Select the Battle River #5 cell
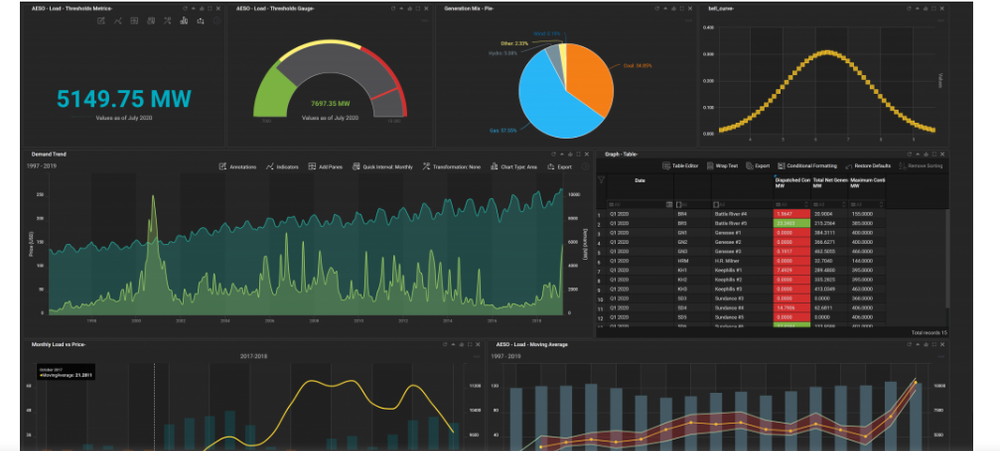 point(742,224)
